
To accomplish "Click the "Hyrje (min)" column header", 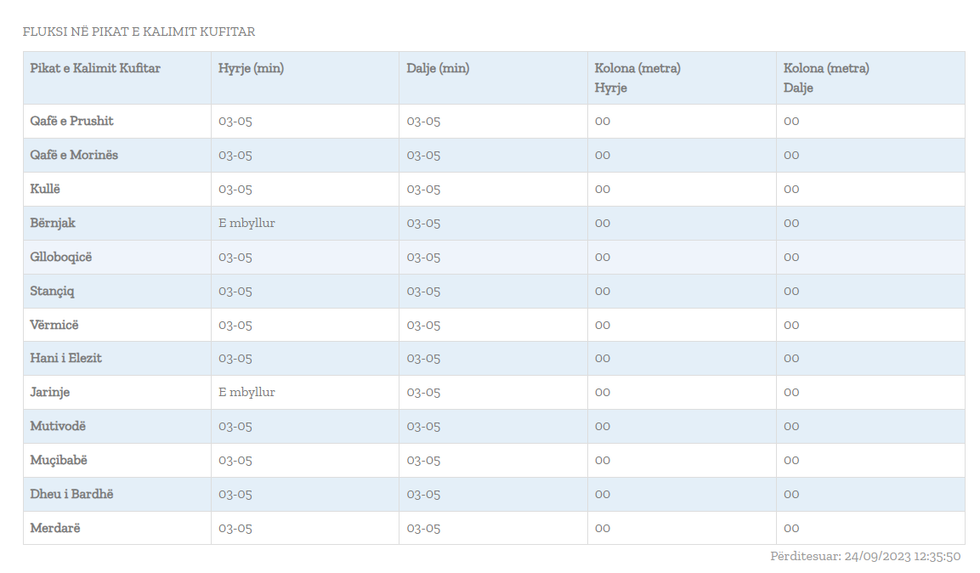I will (251, 68).
